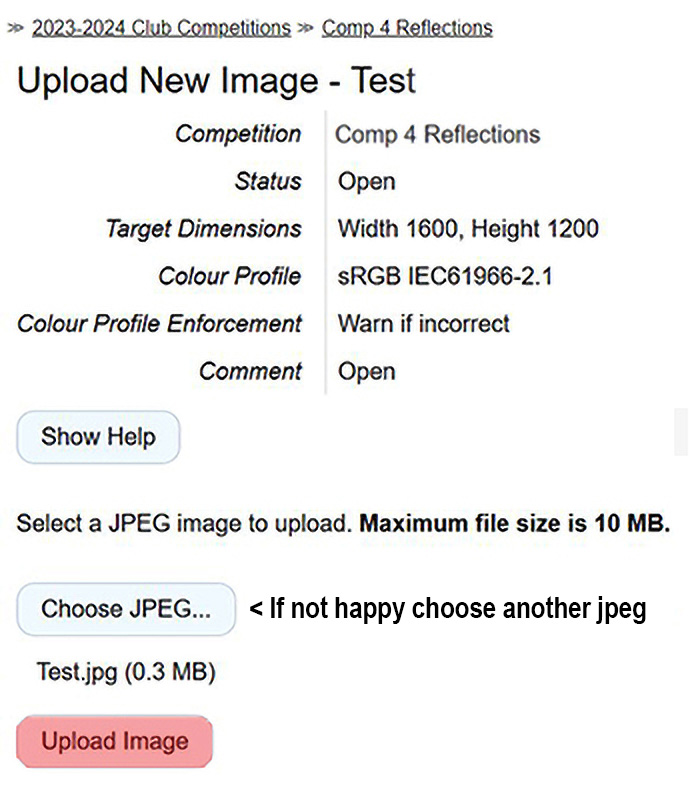Click the Show Help button
Image resolution: width=700 pixels, height=800 pixels.
(x=98, y=437)
